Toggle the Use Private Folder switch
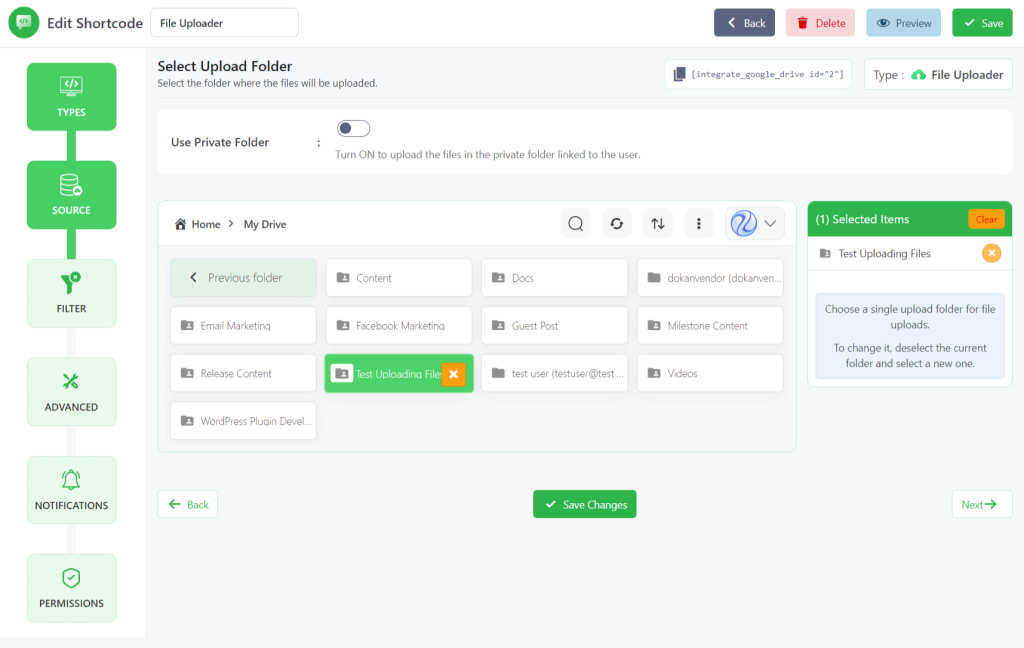Viewport: 1024px width, 648px height. tap(353, 128)
